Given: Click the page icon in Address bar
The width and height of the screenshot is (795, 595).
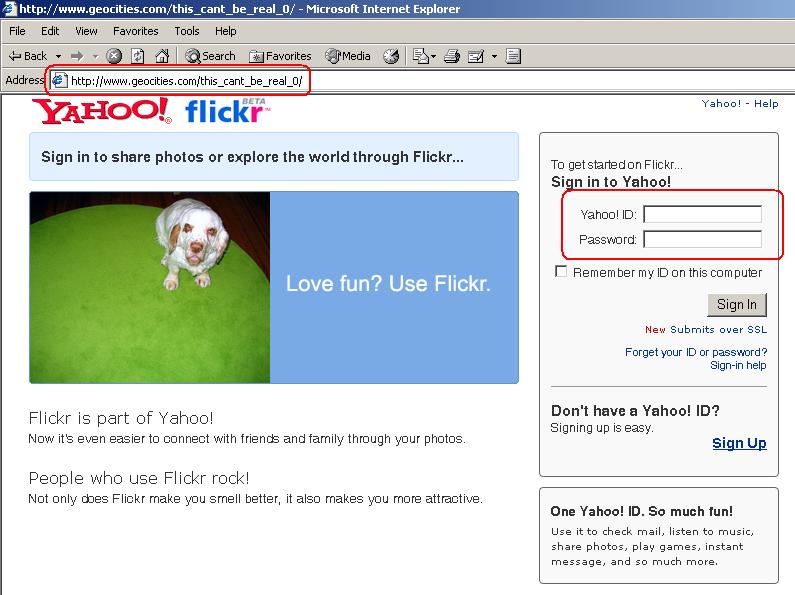Looking at the screenshot, I should click(60, 81).
